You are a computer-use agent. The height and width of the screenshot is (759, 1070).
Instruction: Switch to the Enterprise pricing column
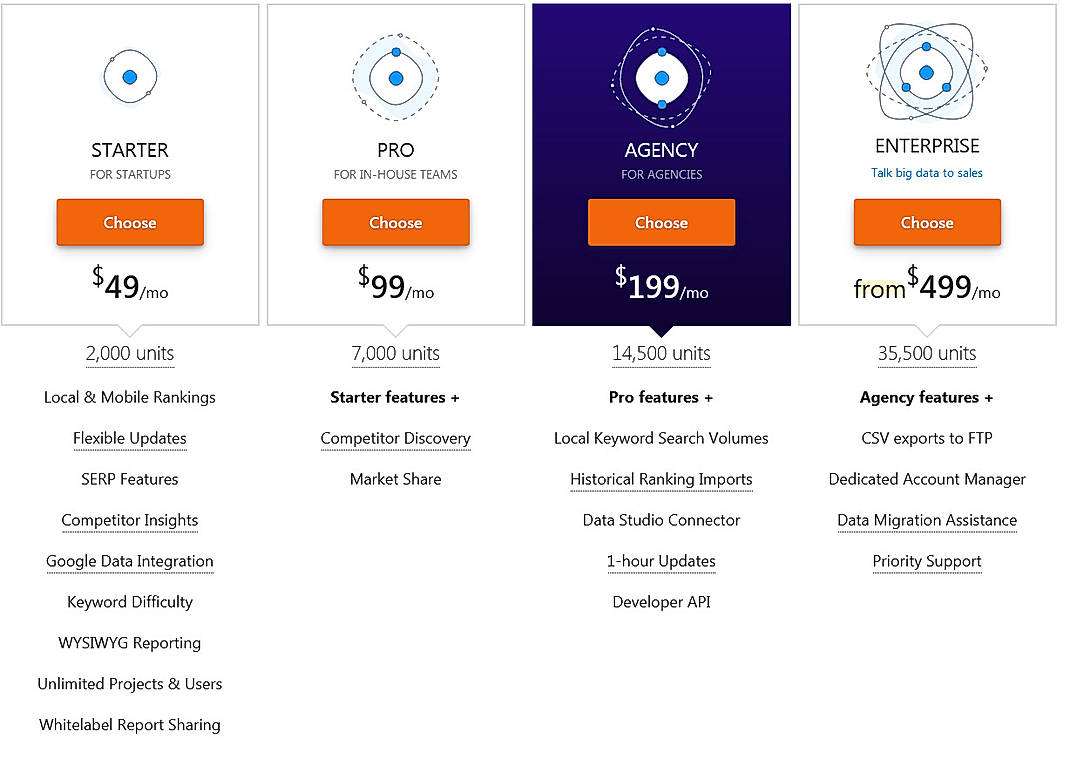point(926,146)
